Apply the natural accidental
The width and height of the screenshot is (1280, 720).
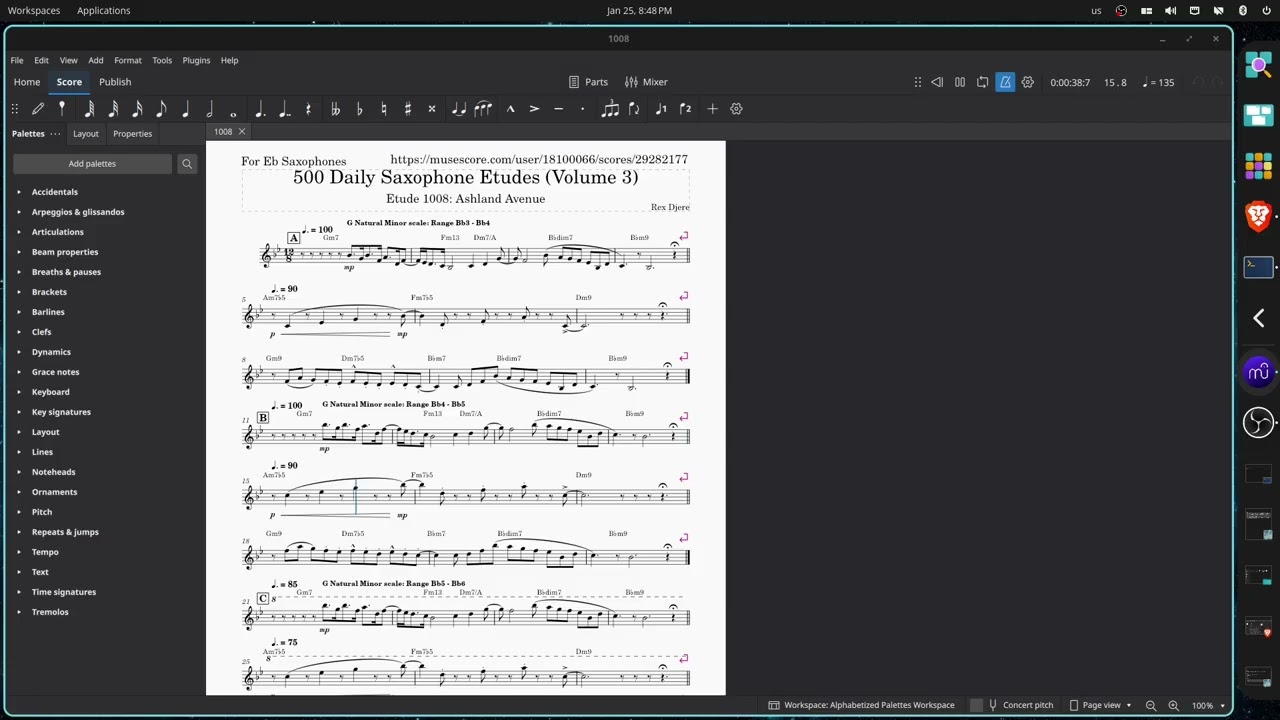click(x=383, y=109)
